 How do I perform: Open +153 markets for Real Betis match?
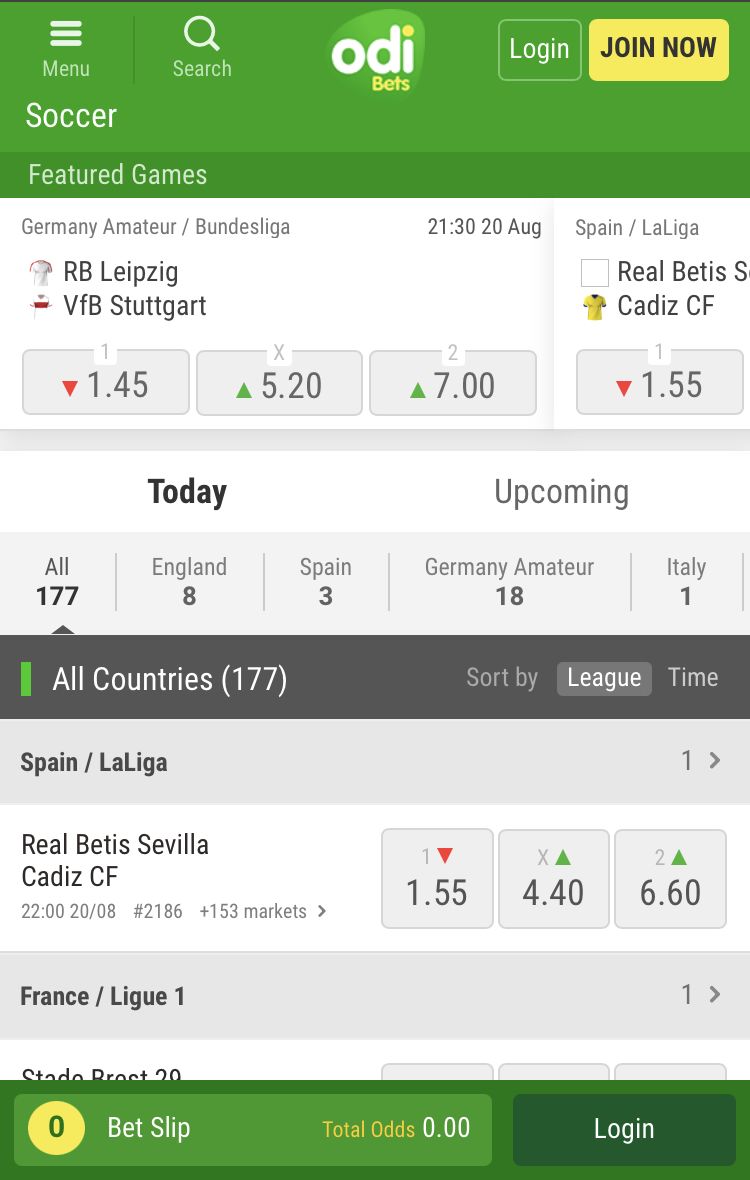(263, 911)
